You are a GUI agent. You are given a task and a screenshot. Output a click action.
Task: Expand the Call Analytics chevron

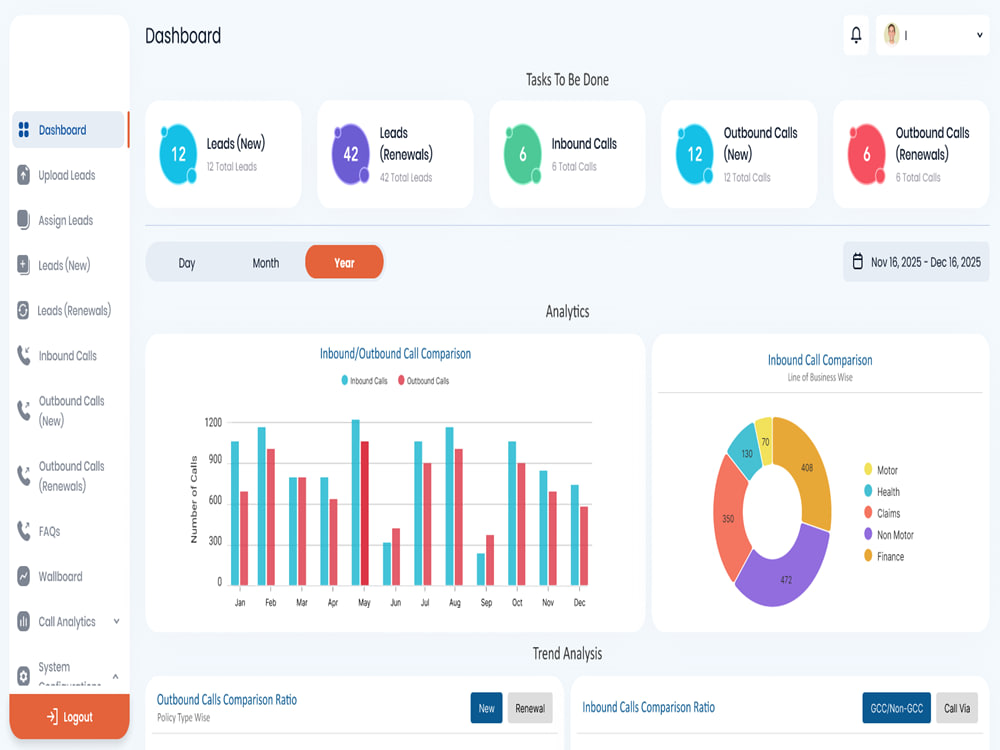(x=116, y=621)
